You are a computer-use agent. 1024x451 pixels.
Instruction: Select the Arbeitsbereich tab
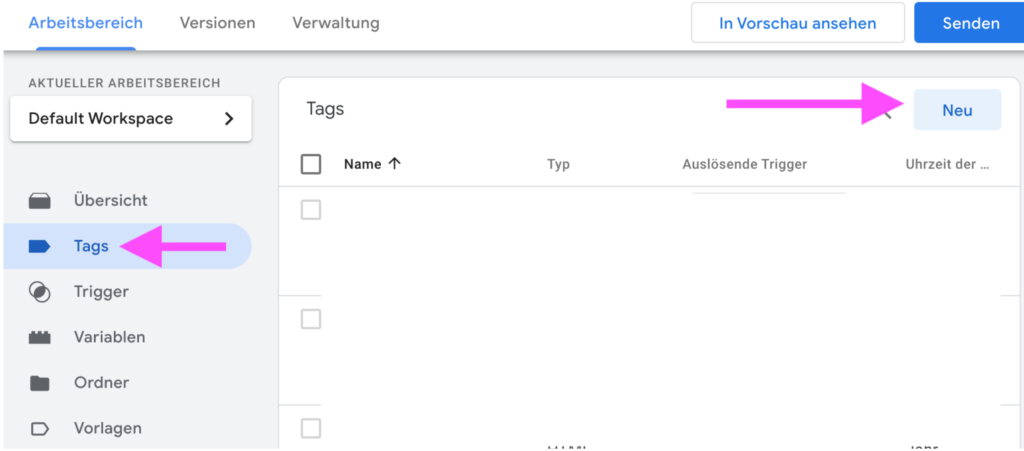(x=85, y=23)
